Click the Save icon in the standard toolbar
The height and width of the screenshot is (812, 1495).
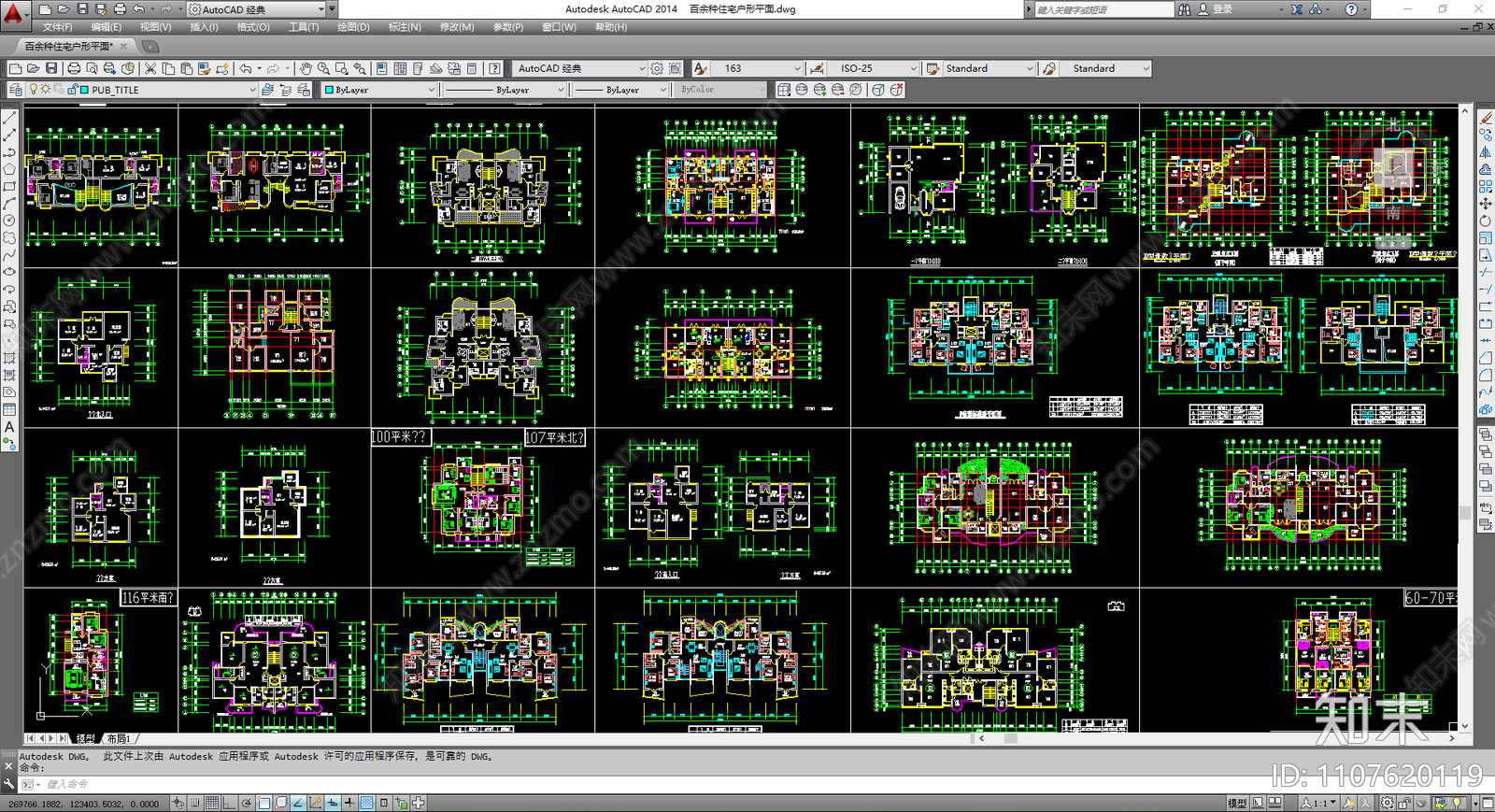(x=51, y=68)
